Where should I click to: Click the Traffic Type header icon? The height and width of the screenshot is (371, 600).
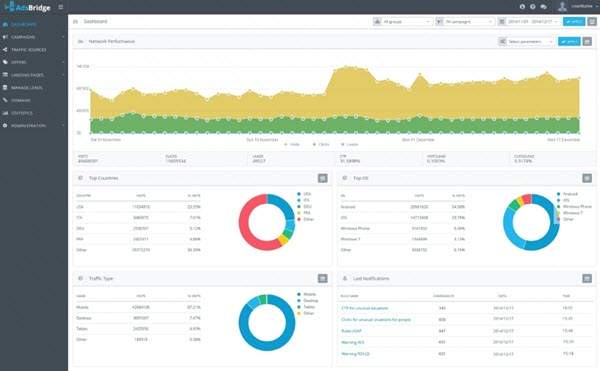80,278
